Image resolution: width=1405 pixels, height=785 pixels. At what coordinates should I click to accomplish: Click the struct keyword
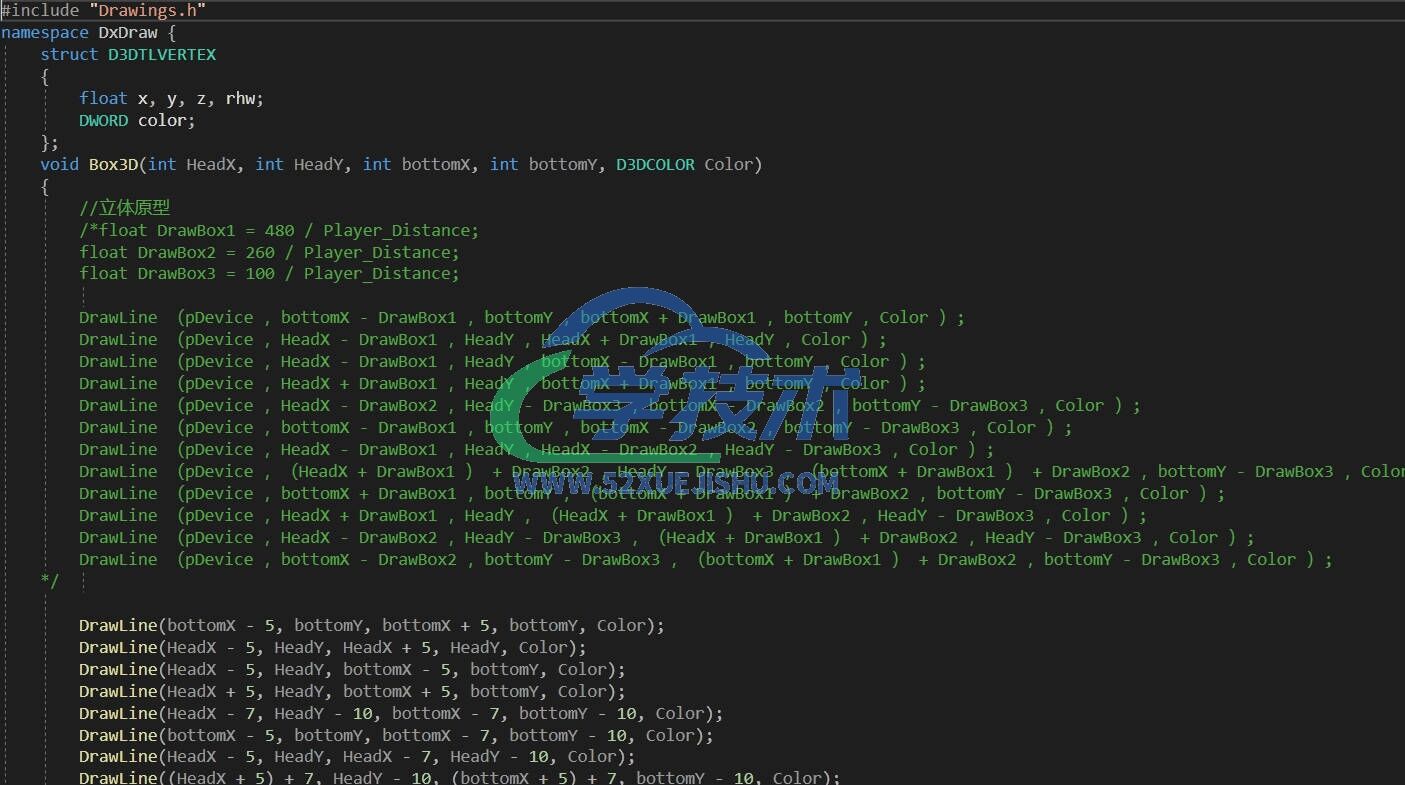(x=69, y=54)
